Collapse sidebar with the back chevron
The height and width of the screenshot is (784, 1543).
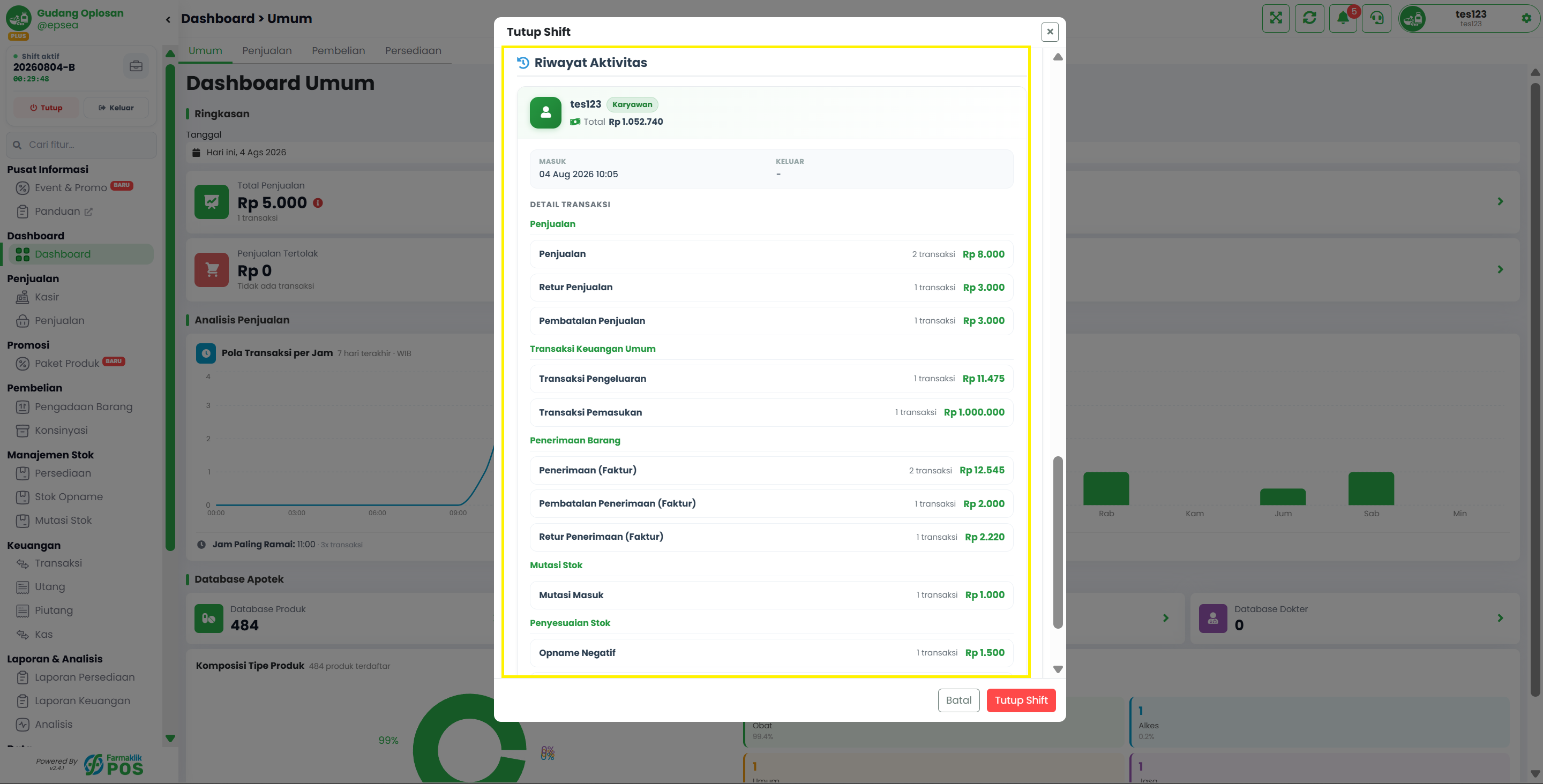tap(168, 19)
